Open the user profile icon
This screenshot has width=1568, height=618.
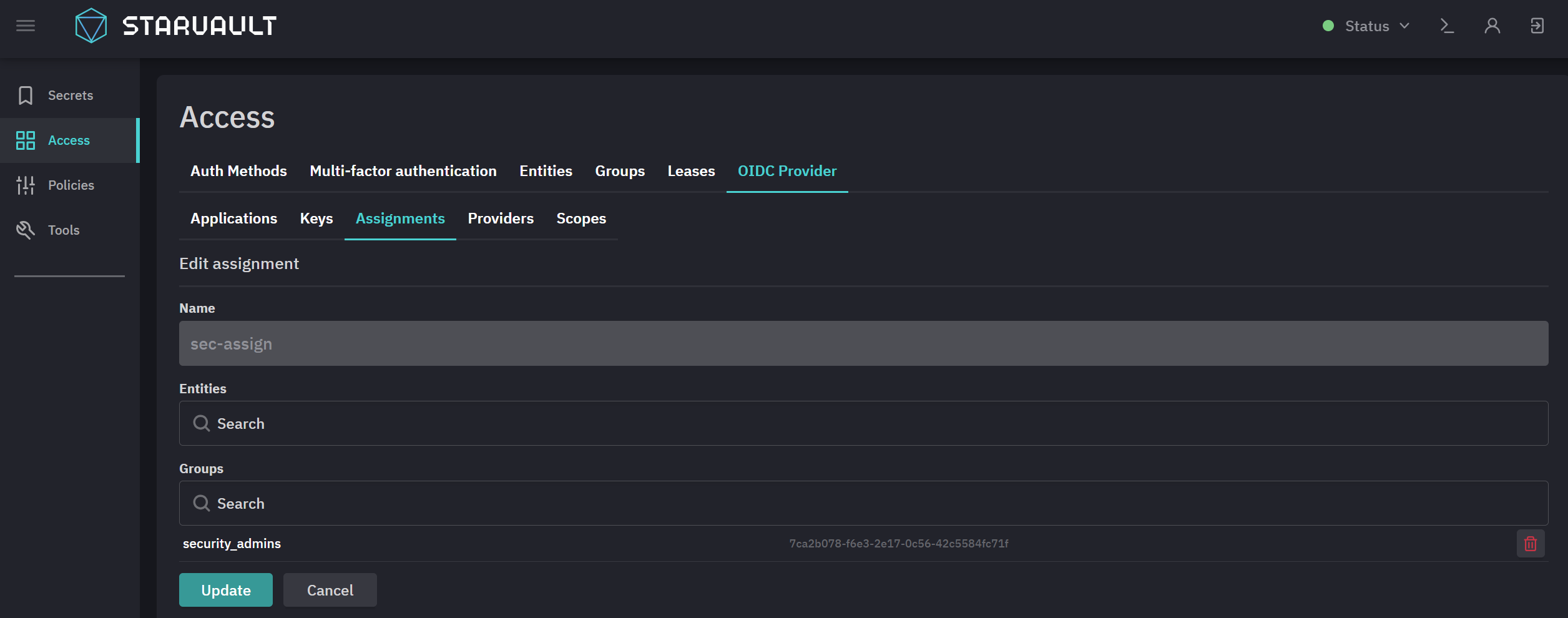(1492, 26)
